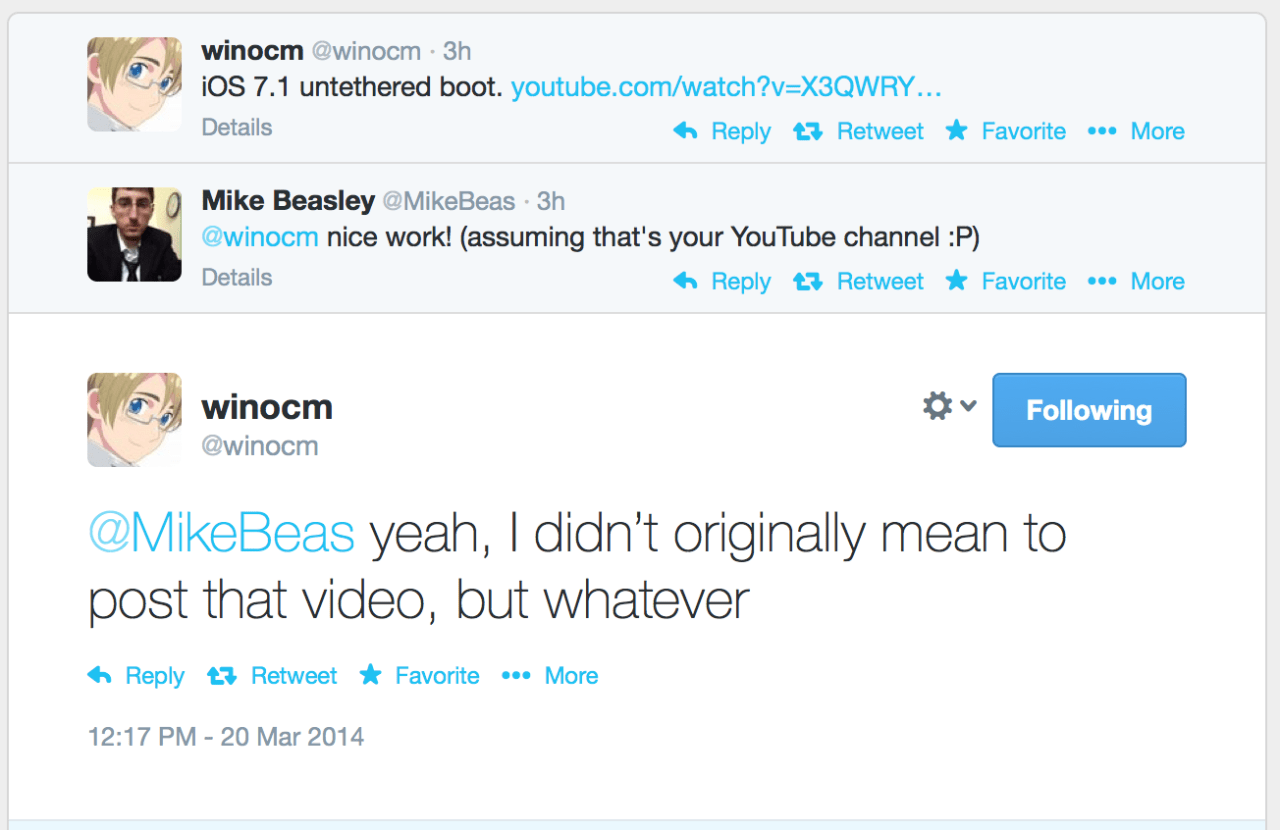Show Details of the iOS 7.1 tweet
The height and width of the screenshot is (830, 1280).
tap(237, 127)
